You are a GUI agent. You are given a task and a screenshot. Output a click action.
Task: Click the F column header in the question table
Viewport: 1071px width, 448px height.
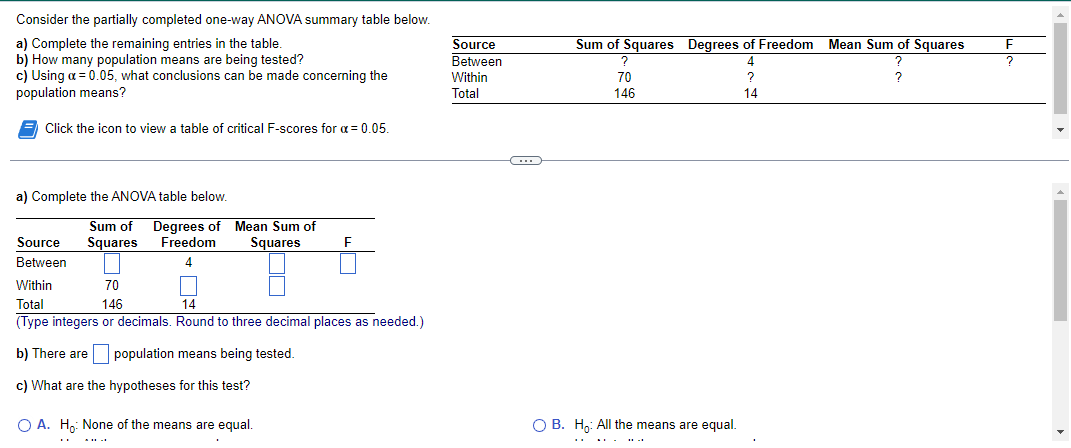click(x=1009, y=44)
